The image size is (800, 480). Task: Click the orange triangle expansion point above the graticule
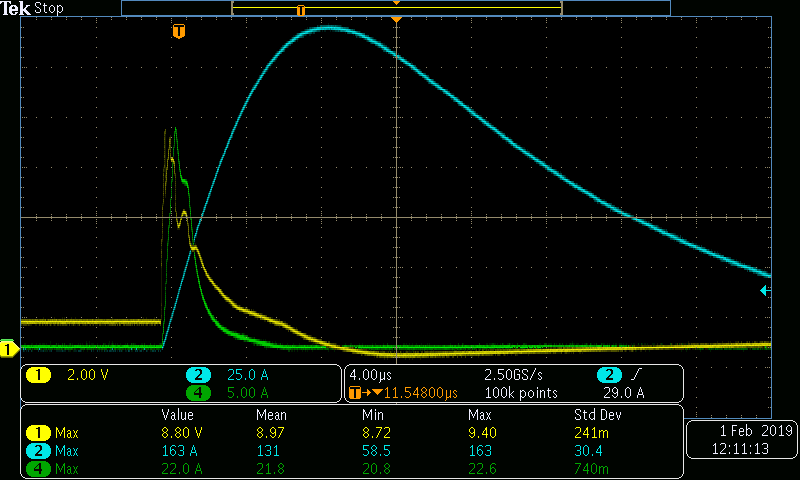coord(396,19)
